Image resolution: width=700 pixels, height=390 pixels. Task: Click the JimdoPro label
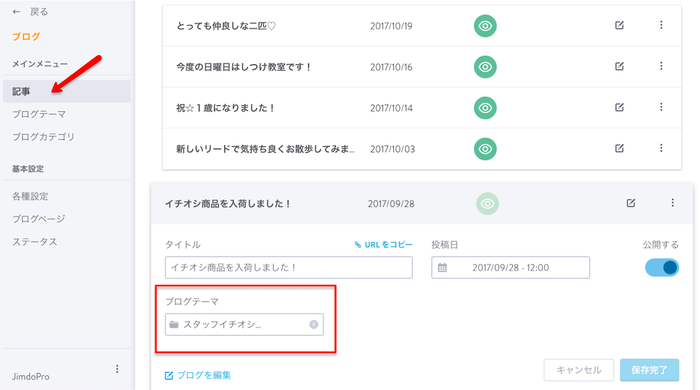(x=31, y=377)
